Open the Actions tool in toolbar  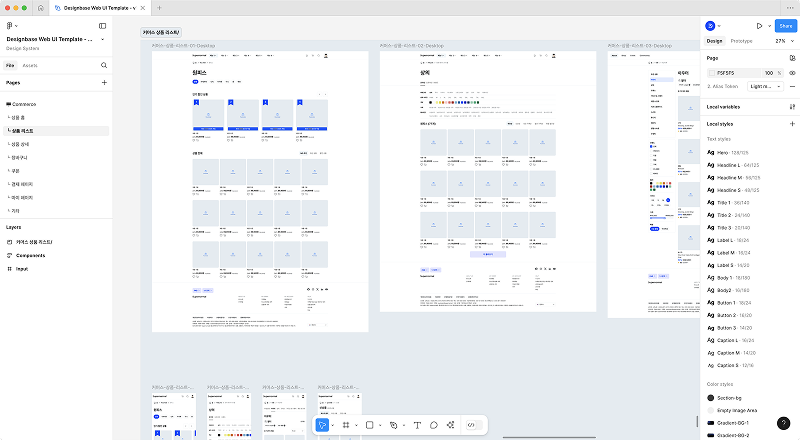[451, 425]
